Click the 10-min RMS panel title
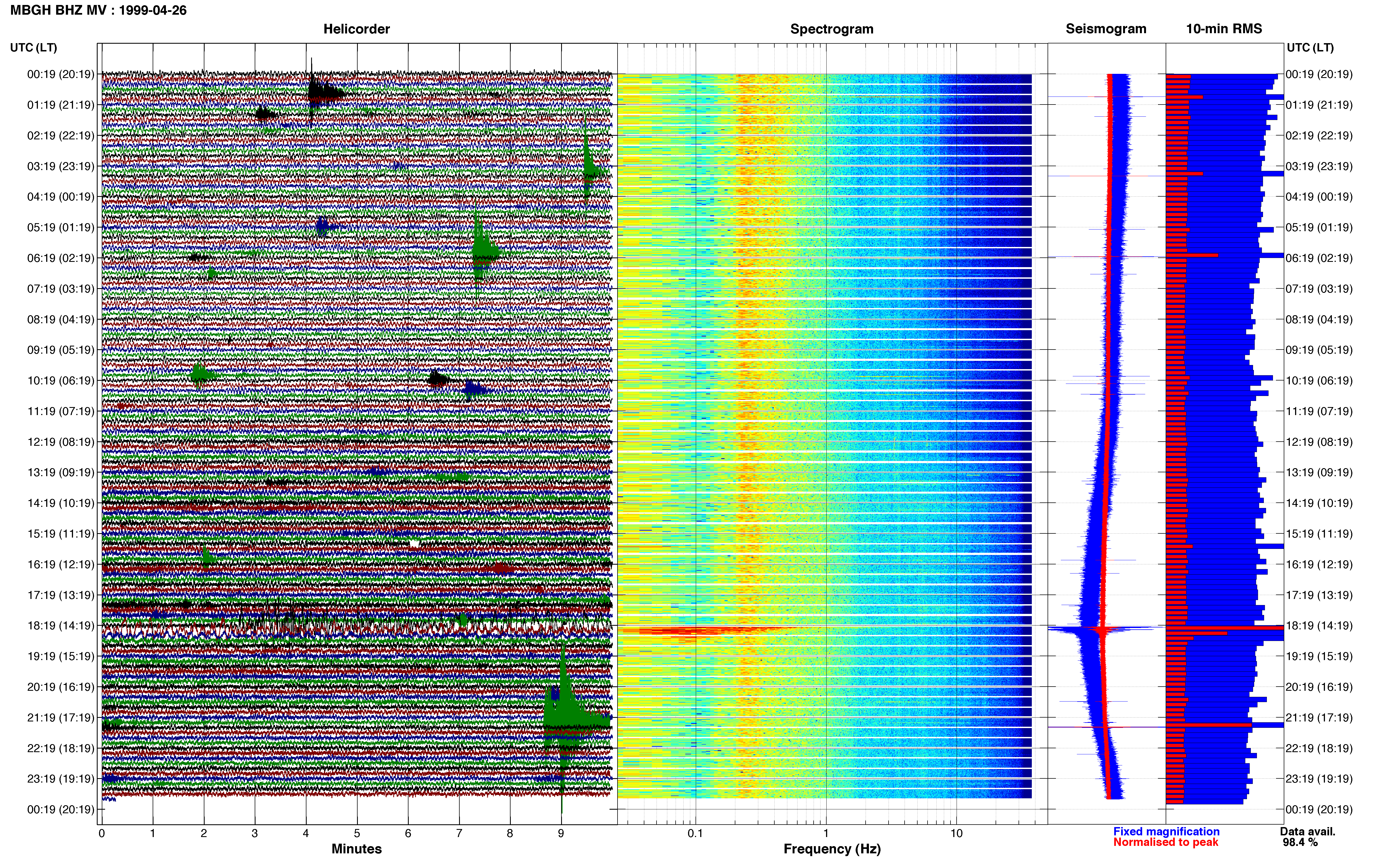This screenshot has width=1388, height=868. tap(1224, 29)
